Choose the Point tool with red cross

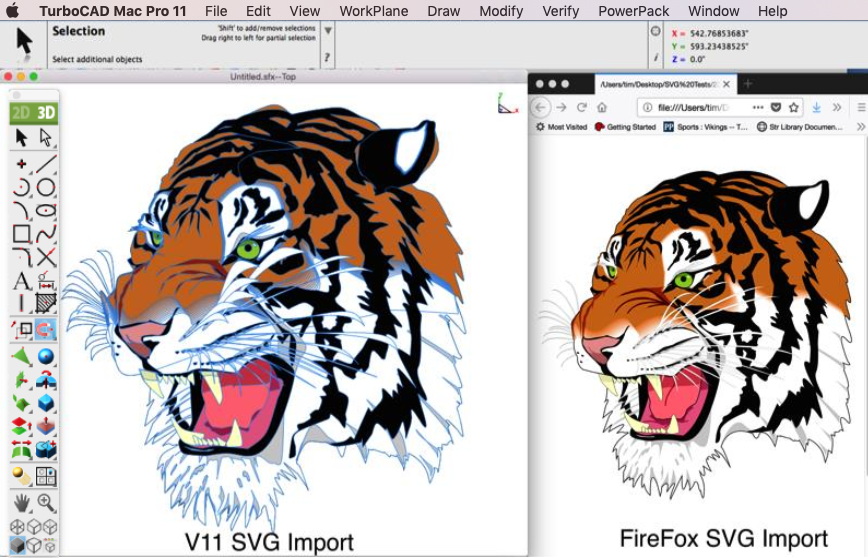pos(22,164)
